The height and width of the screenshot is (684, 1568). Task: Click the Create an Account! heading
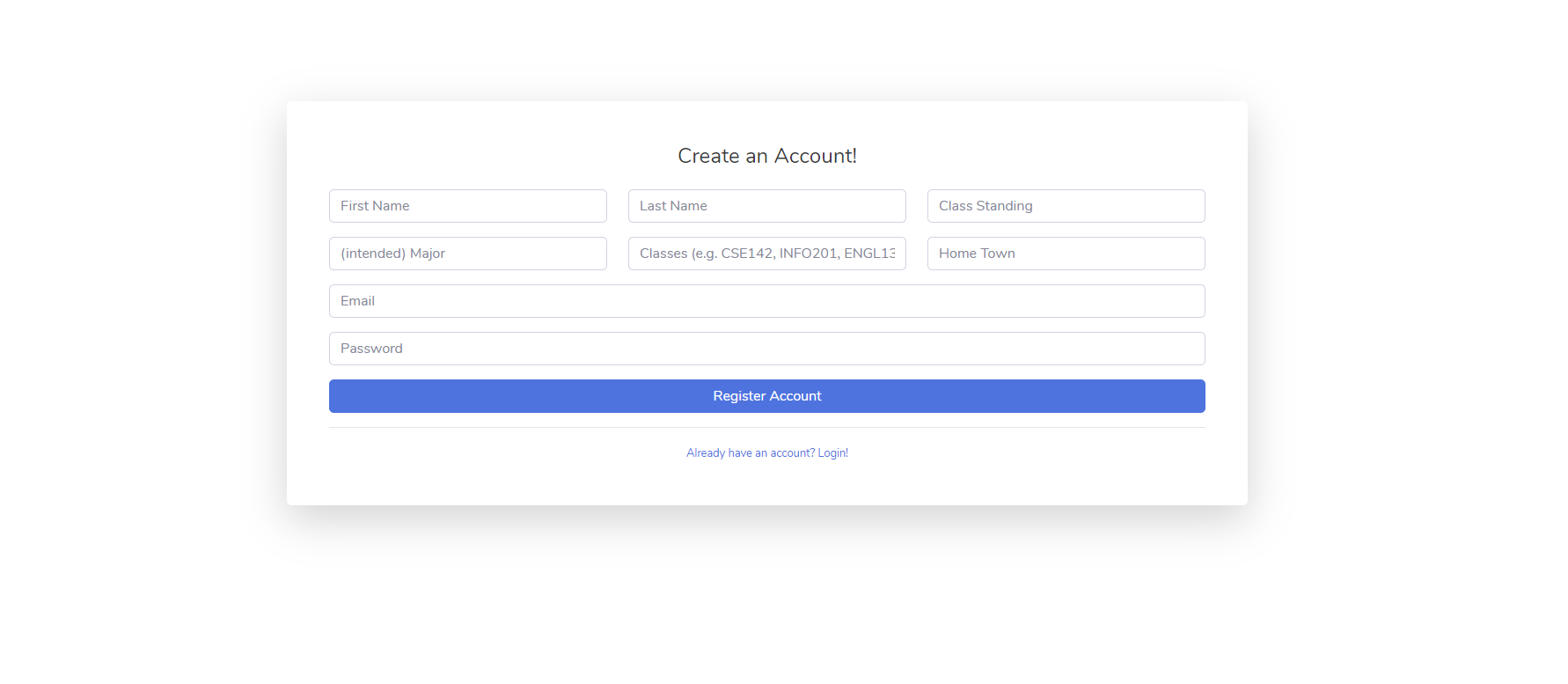coord(767,156)
